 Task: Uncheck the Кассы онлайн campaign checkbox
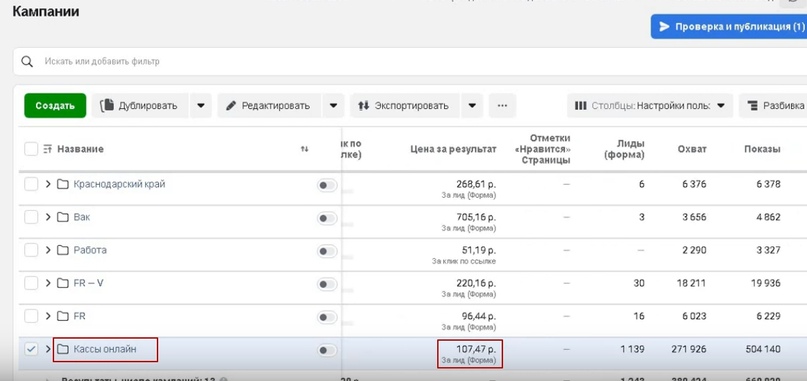[31, 349]
